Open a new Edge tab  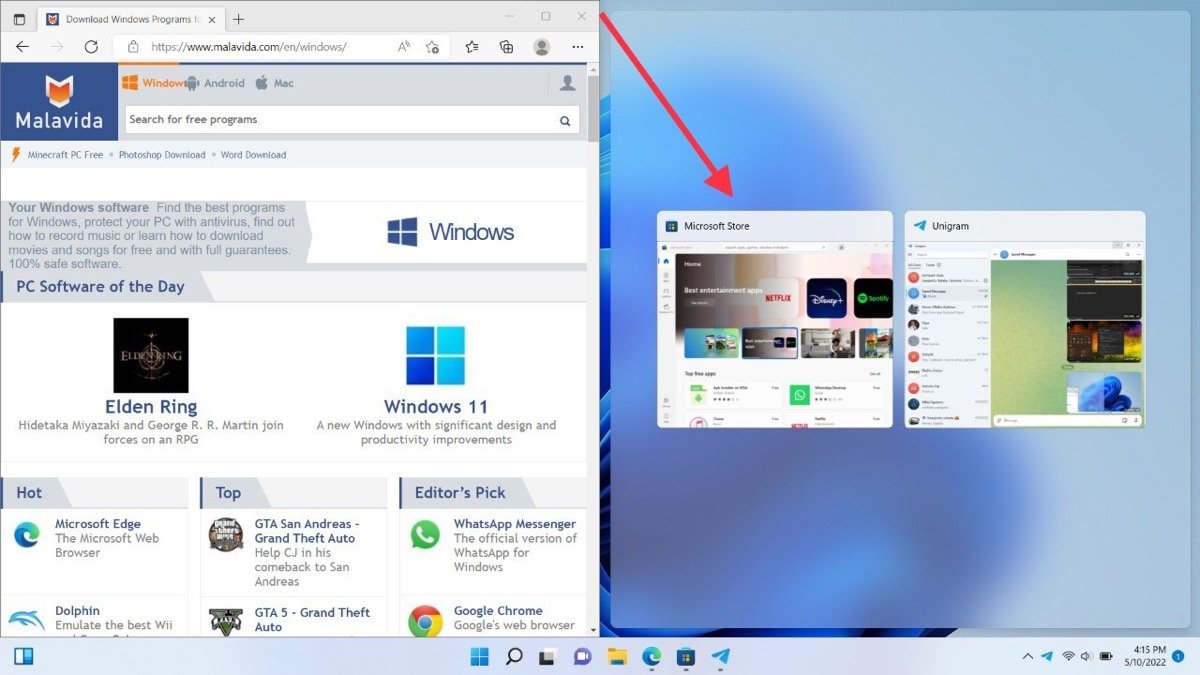238,19
